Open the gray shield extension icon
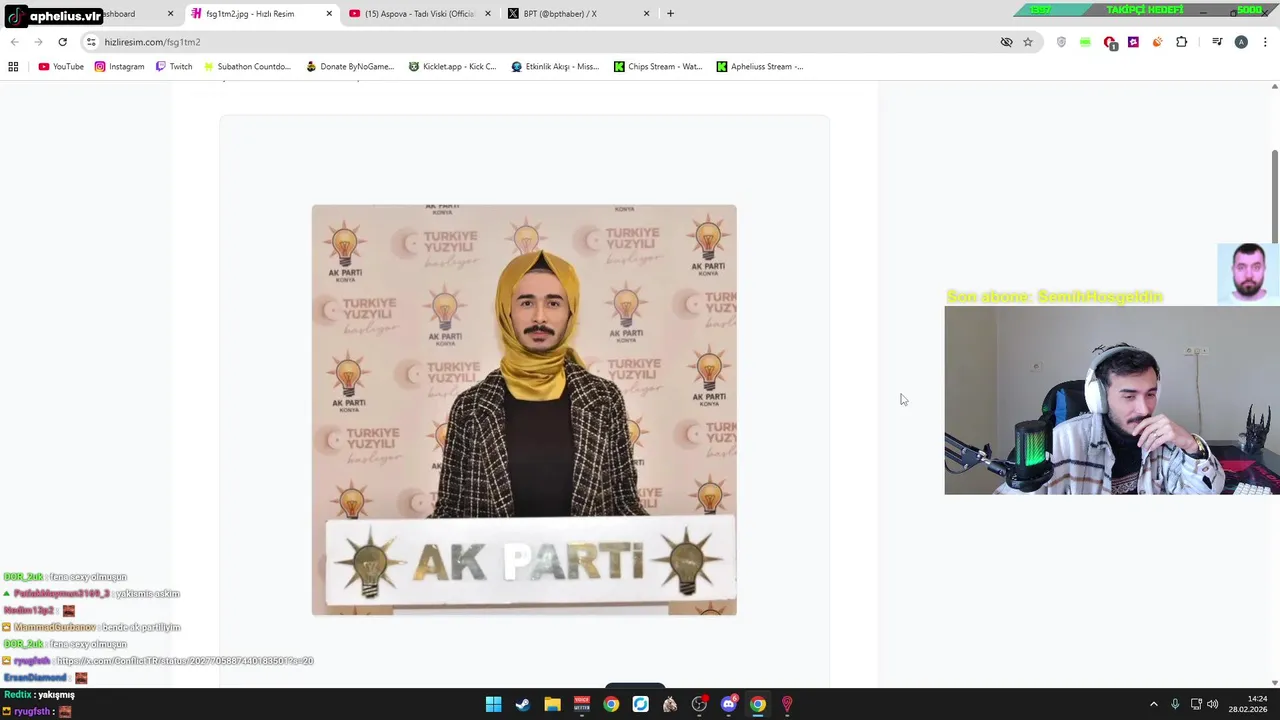 tap(1061, 42)
